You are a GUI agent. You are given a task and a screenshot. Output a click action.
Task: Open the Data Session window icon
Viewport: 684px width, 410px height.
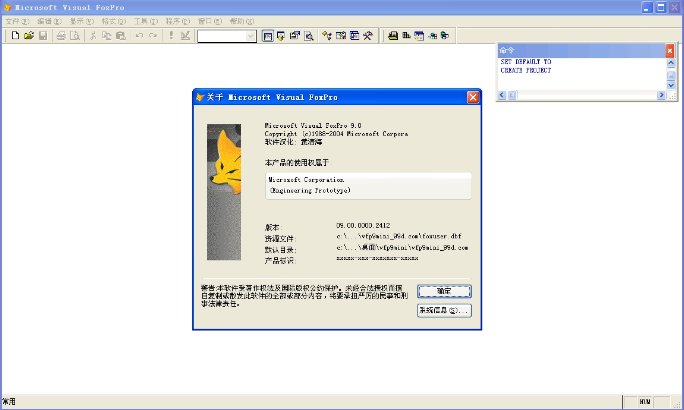tap(281, 36)
